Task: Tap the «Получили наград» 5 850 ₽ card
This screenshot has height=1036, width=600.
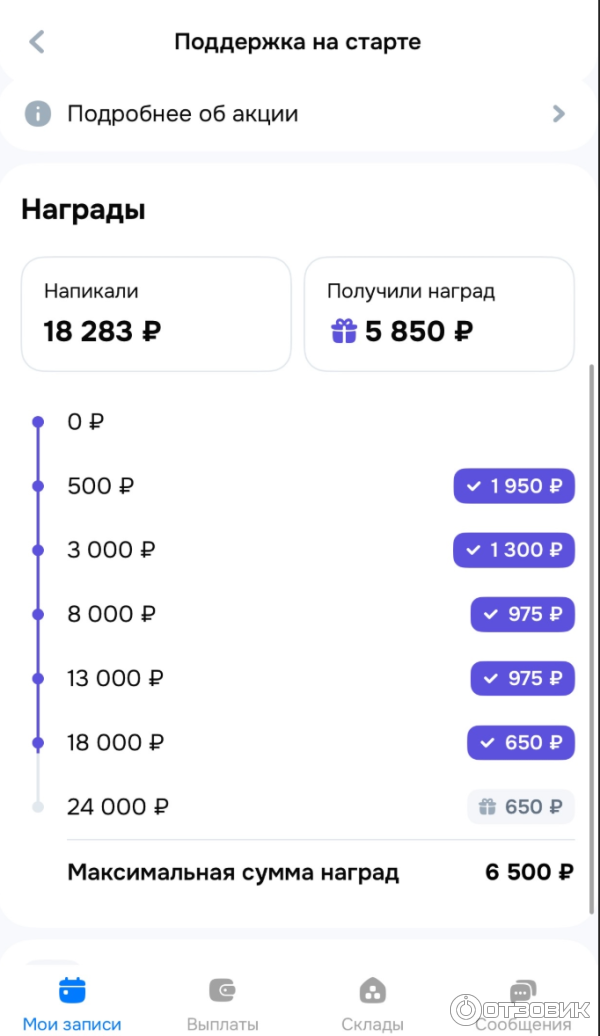Action: coord(439,314)
